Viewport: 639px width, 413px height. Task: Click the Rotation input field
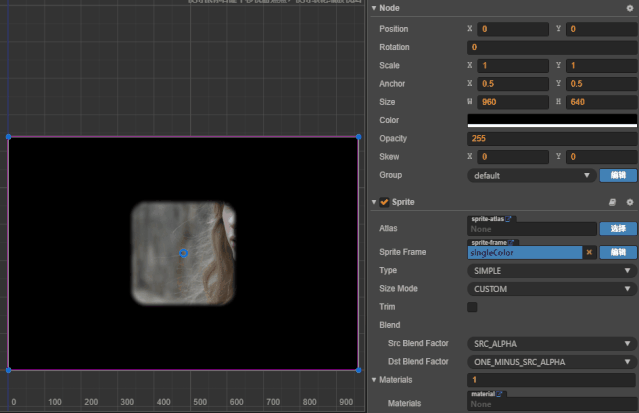(552, 47)
